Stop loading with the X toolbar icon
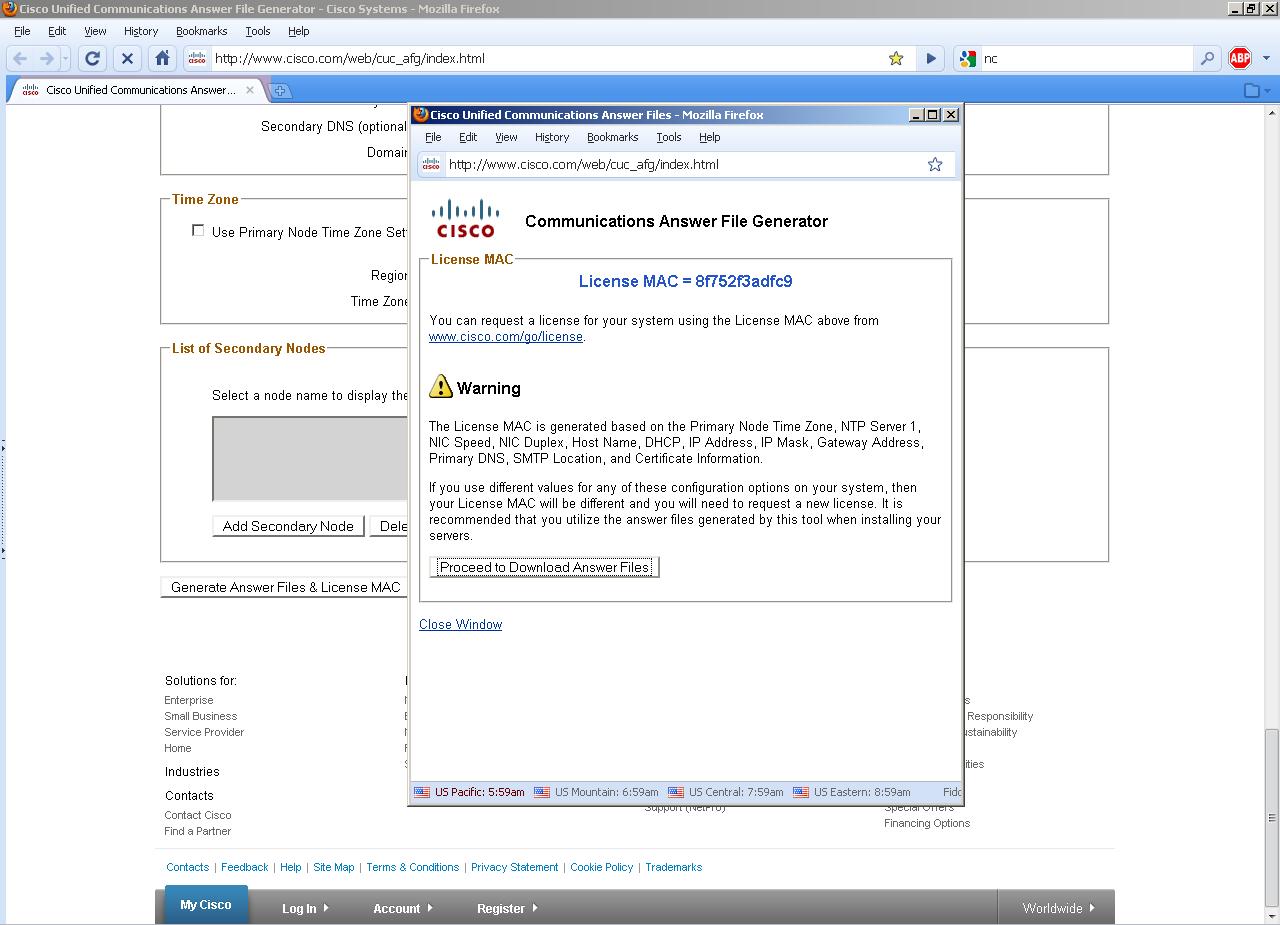Viewport: 1280px width, 925px height. [127, 59]
